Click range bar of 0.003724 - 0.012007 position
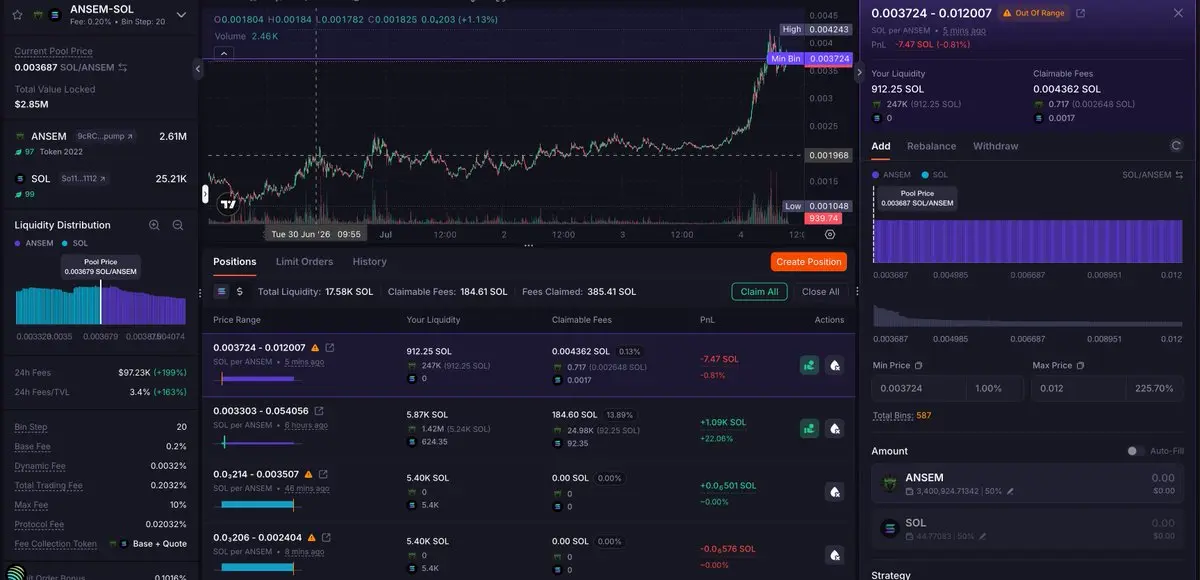1200x580 pixels. [x=259, y=378]
